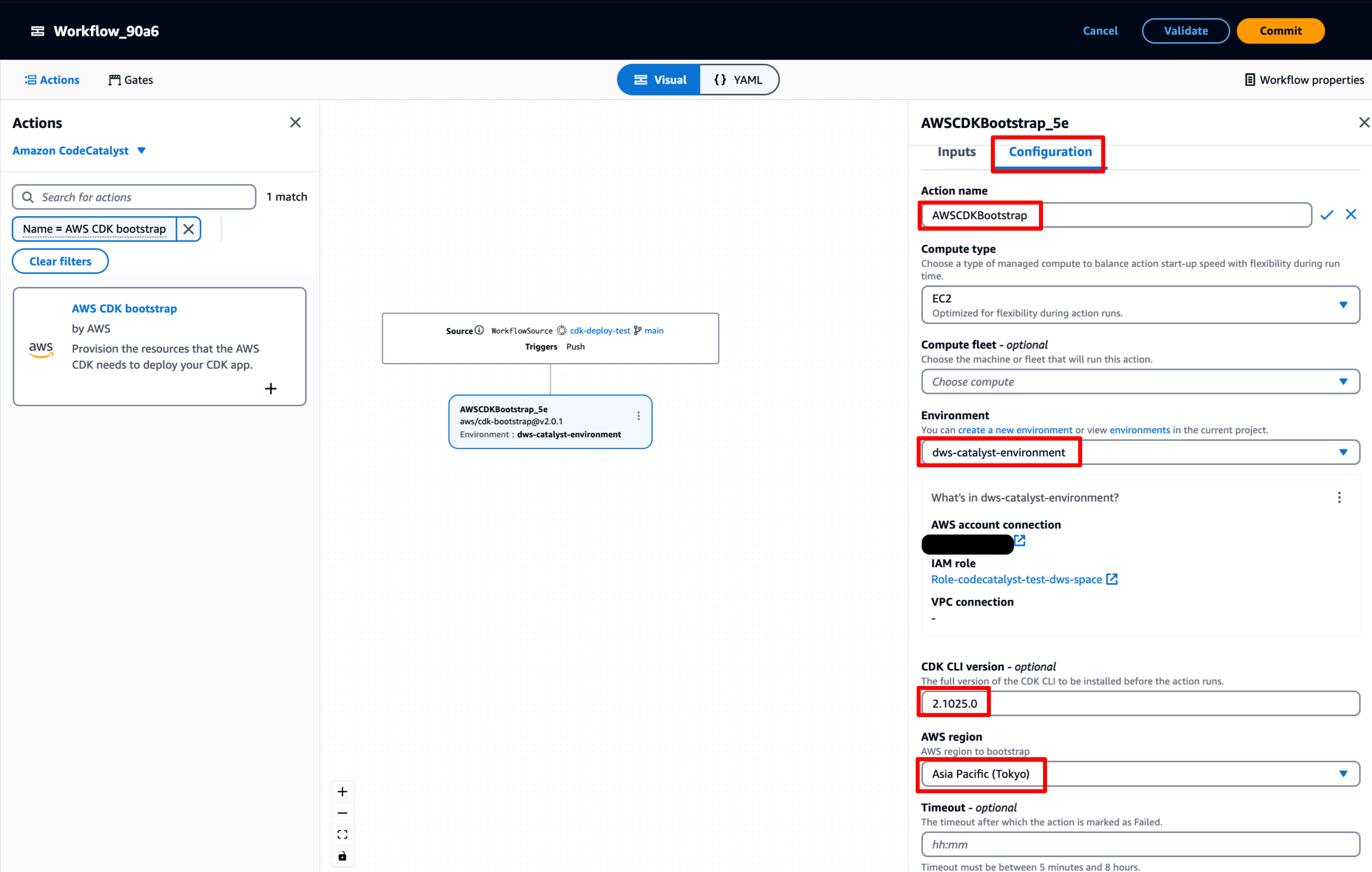This screenshot has width=1372, height=872.
Task: Open the cdk-deploy-test repository link
Action: 600,330
